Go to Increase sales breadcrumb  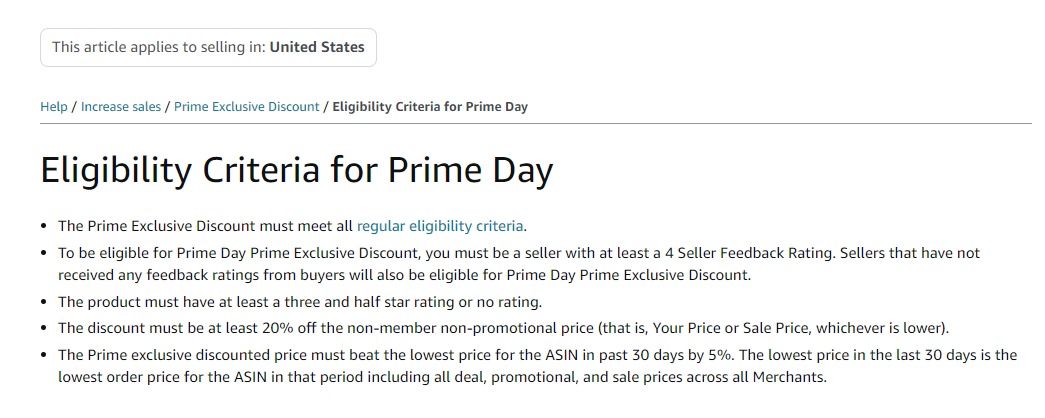(120, 107)
